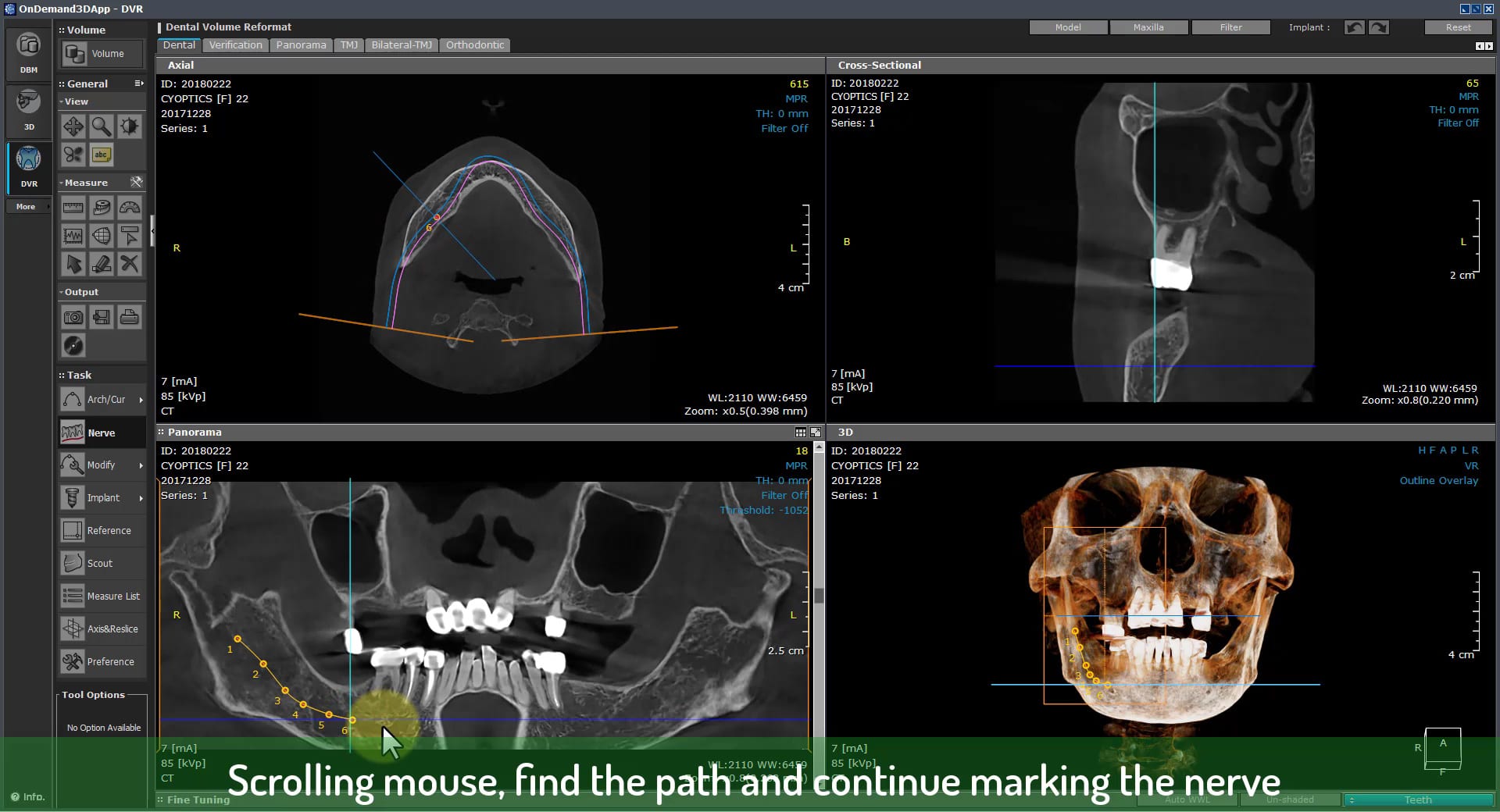Open the Measure List task

pyautogui.click(x=102, y=597)
